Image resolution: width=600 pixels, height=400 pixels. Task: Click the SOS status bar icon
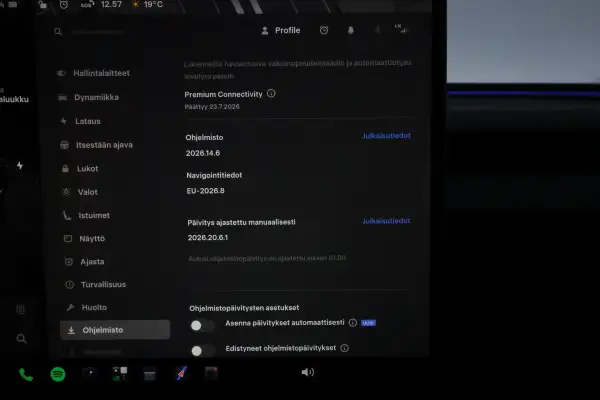pyautogui.click(x=87, y=5)
